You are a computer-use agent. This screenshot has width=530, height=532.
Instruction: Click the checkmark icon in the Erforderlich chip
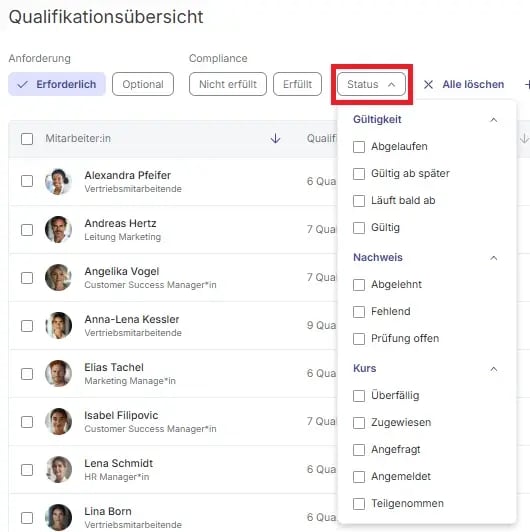pyautogui.click(x=22, y=84)
